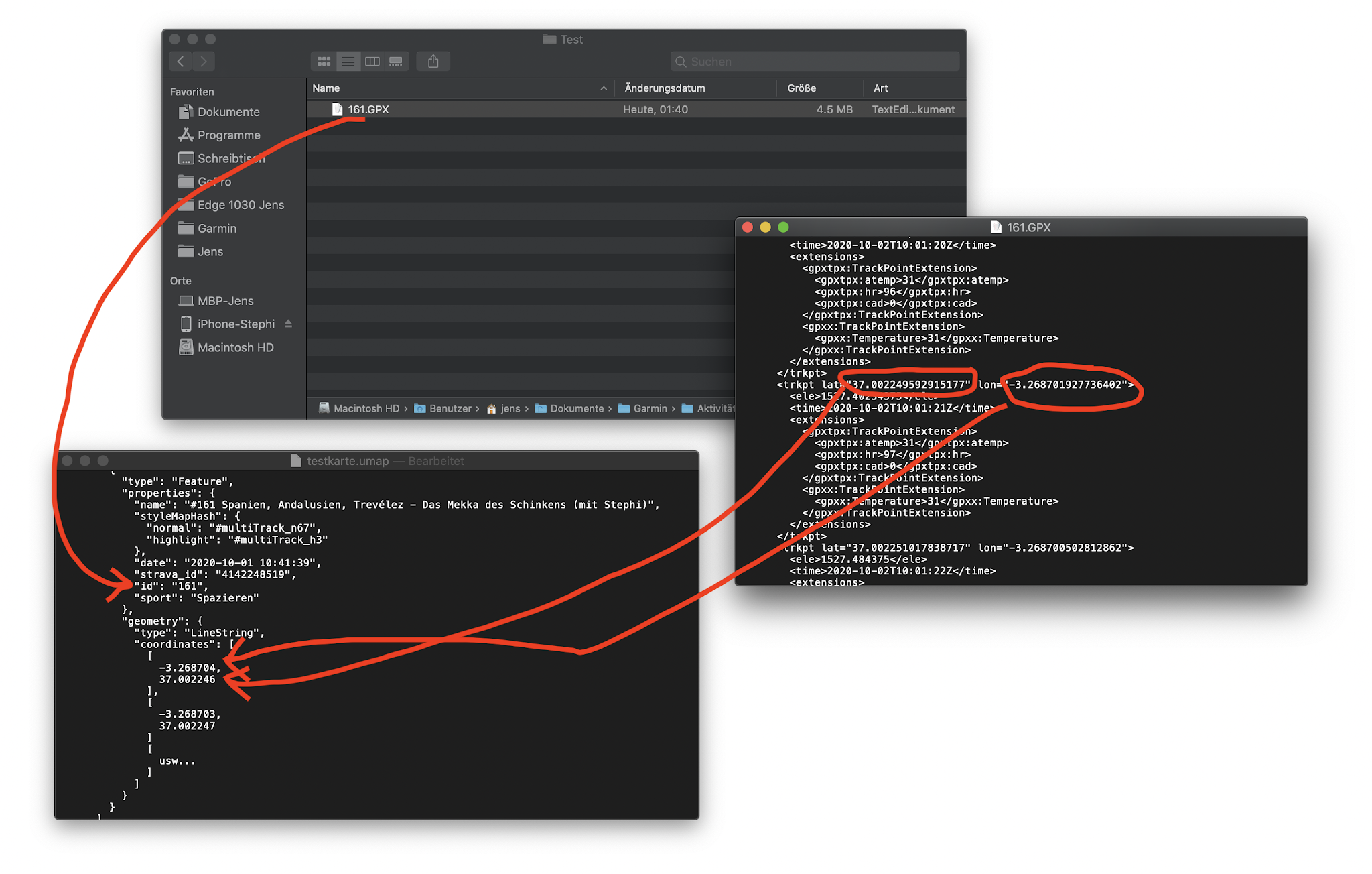Click the Share toolbar button
The width and height of the screenshot is (1372, 874).
pyautogui.click(x=433, y=62)
